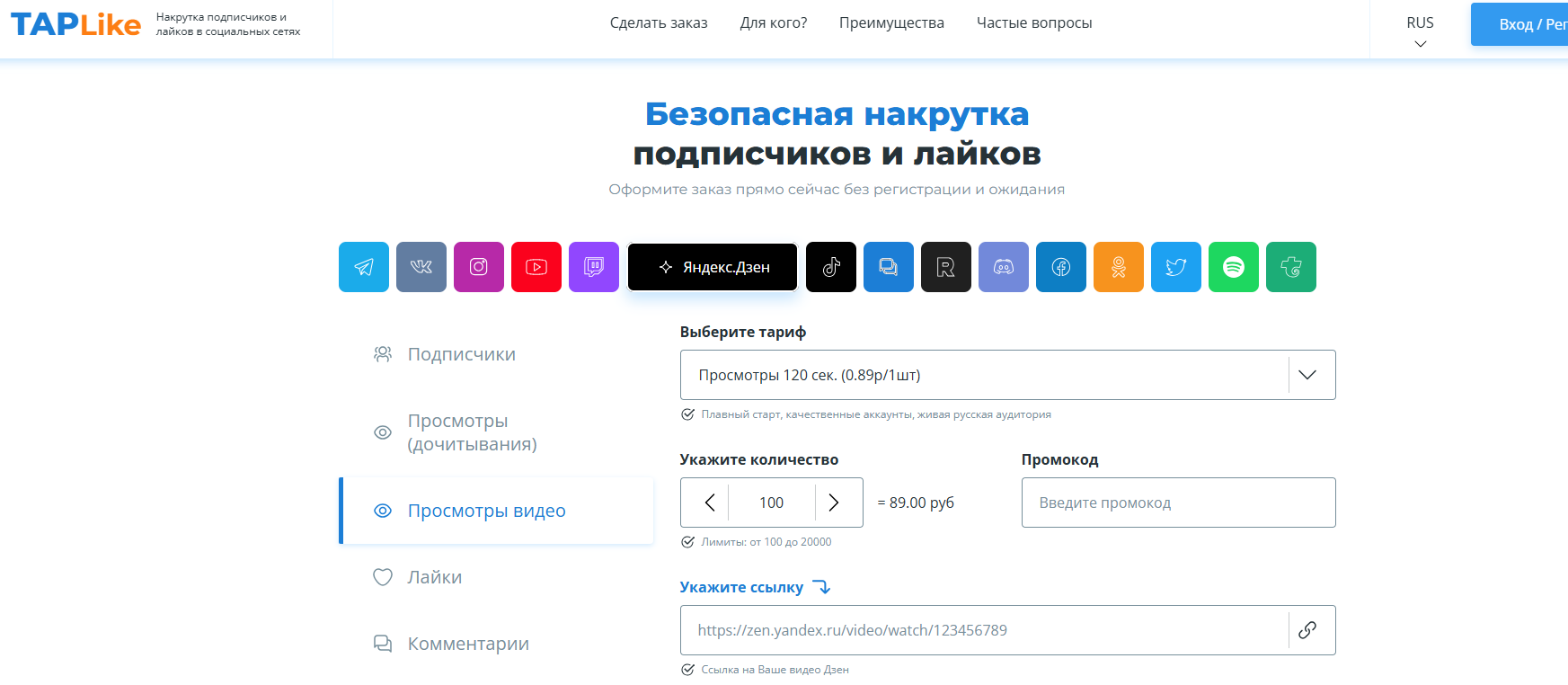The width and height of the screenshot is (1568, 685).
Task: Open the tariff dropdown Просмотры 120 сек.
Action: coord(1007,375)
